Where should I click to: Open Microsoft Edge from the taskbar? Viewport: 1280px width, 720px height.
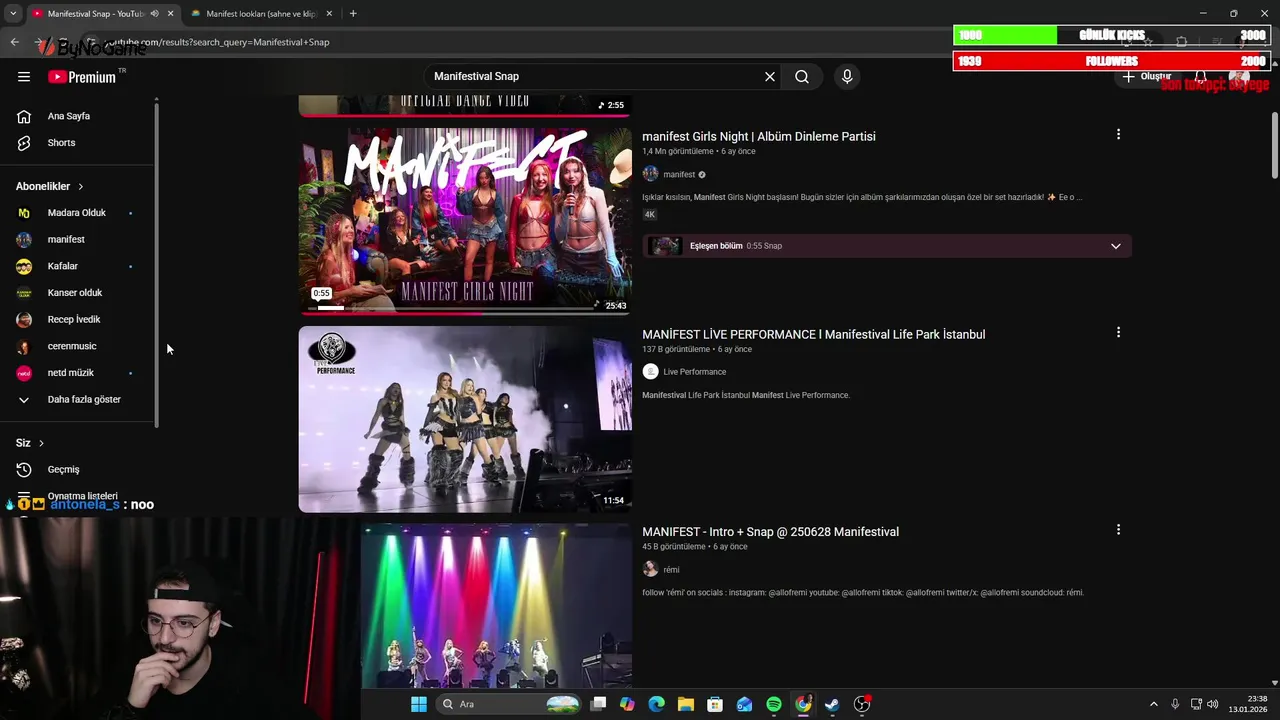(x=656, y=704)
